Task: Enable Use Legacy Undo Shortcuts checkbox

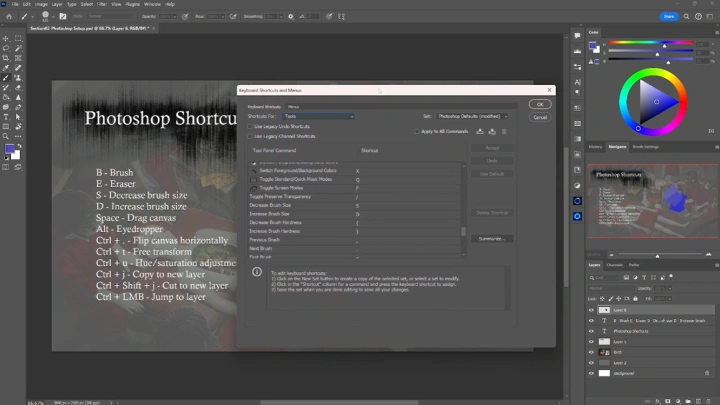Action: [x=250, y=127]
